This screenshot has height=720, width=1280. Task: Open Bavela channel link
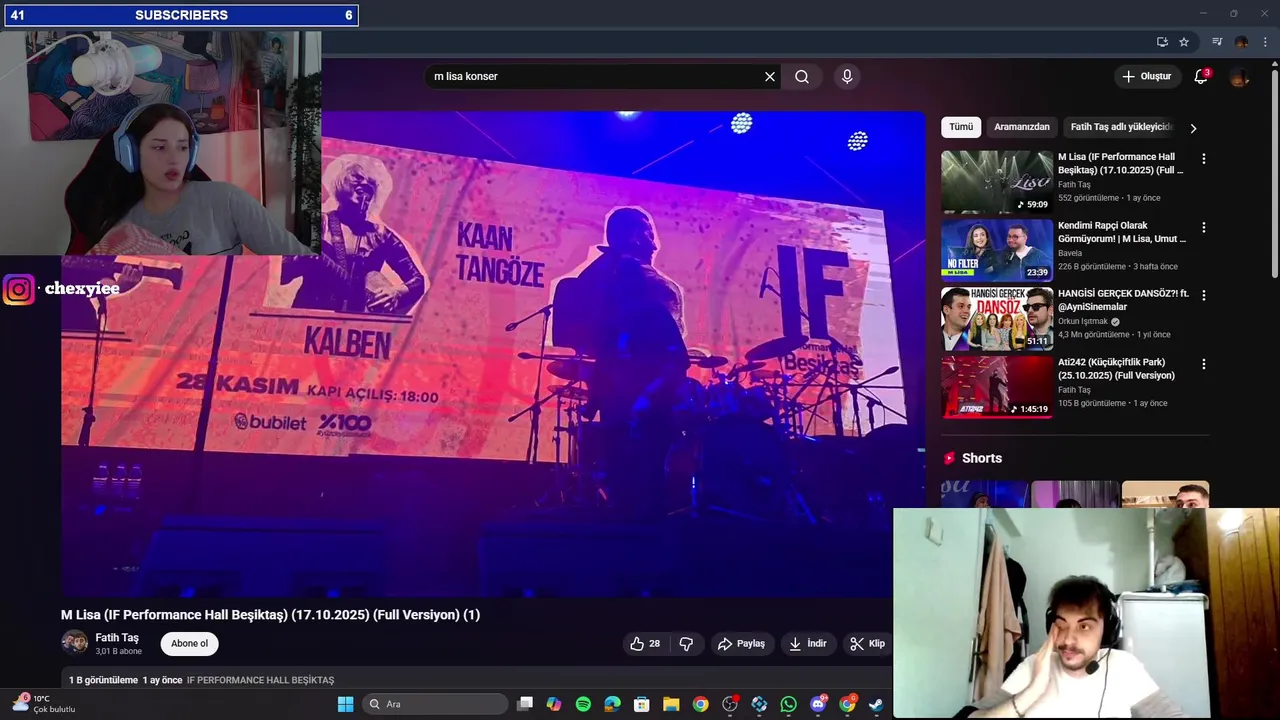[1070, 253]
